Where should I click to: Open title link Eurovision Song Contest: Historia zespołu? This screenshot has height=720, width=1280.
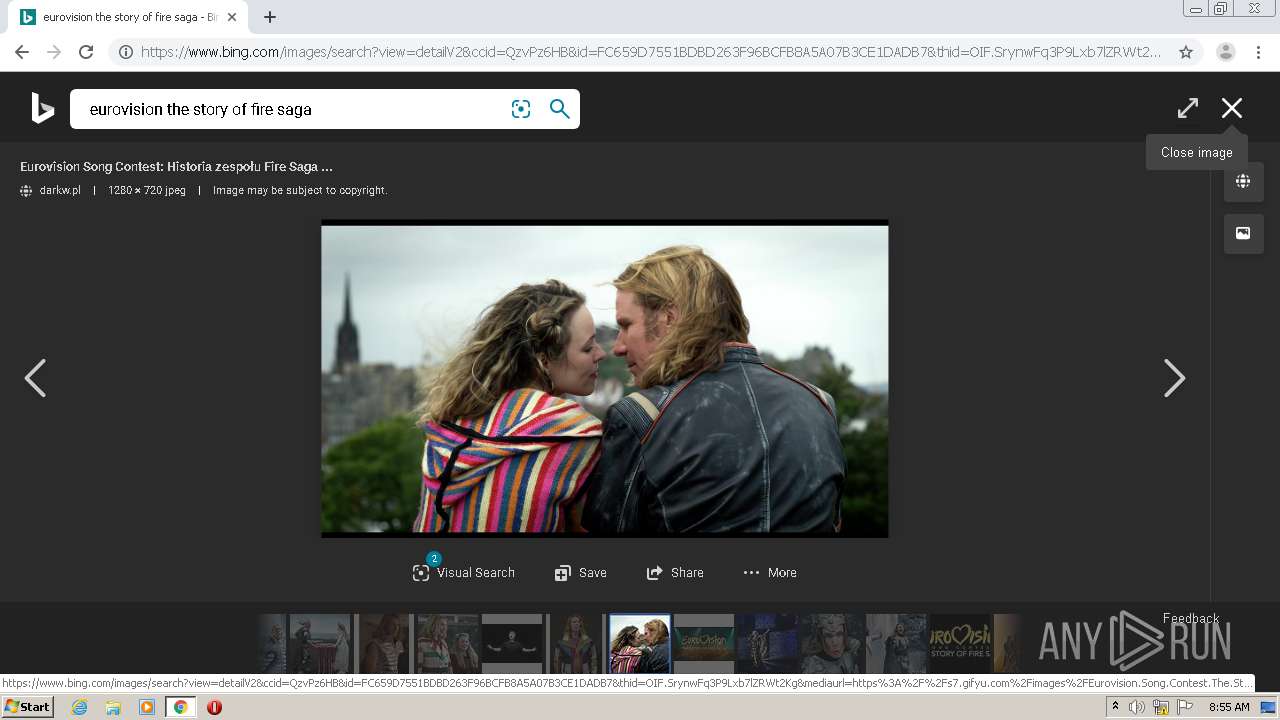point(176,167)
